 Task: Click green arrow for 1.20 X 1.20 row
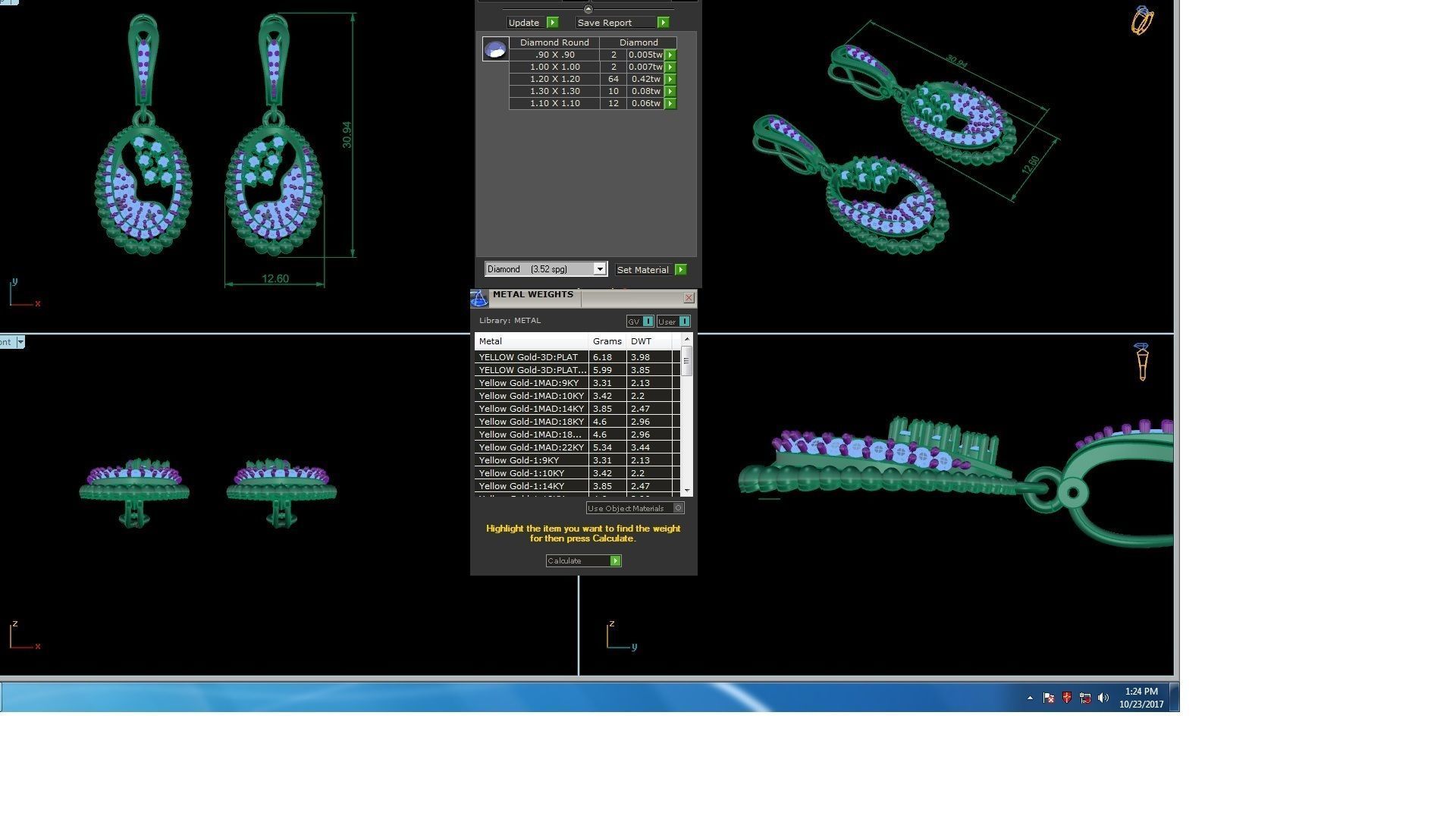coord(670,80)
